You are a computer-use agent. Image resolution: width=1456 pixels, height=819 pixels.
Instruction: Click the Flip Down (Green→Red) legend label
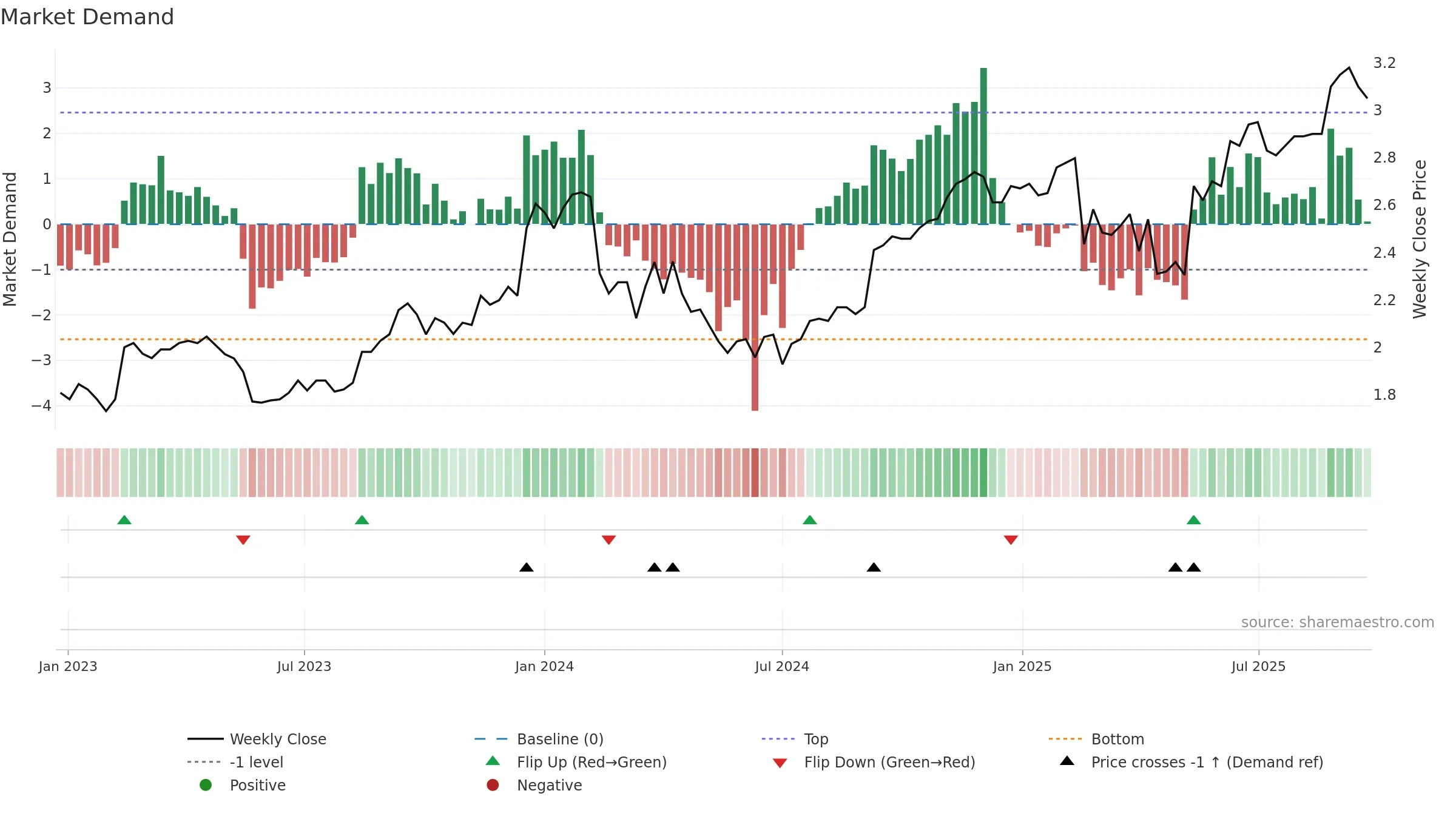click(x=889, y=762)
